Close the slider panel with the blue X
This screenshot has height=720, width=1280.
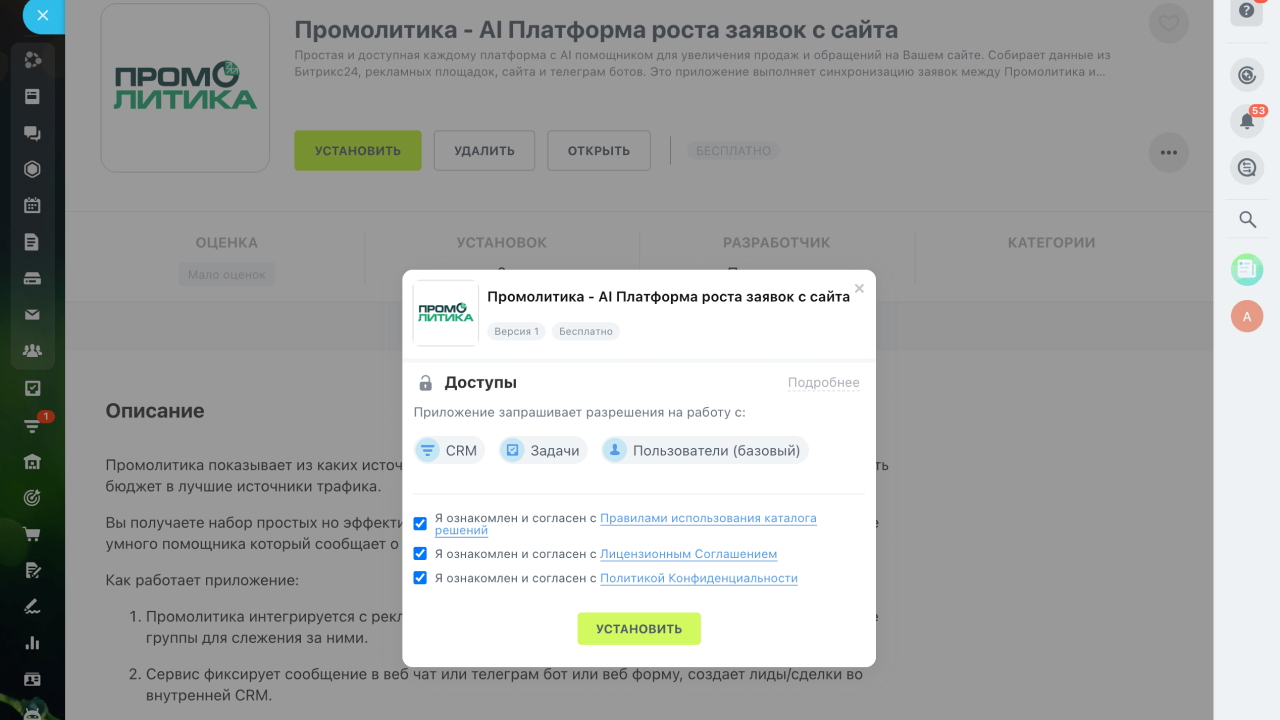(x=41, y=16)
